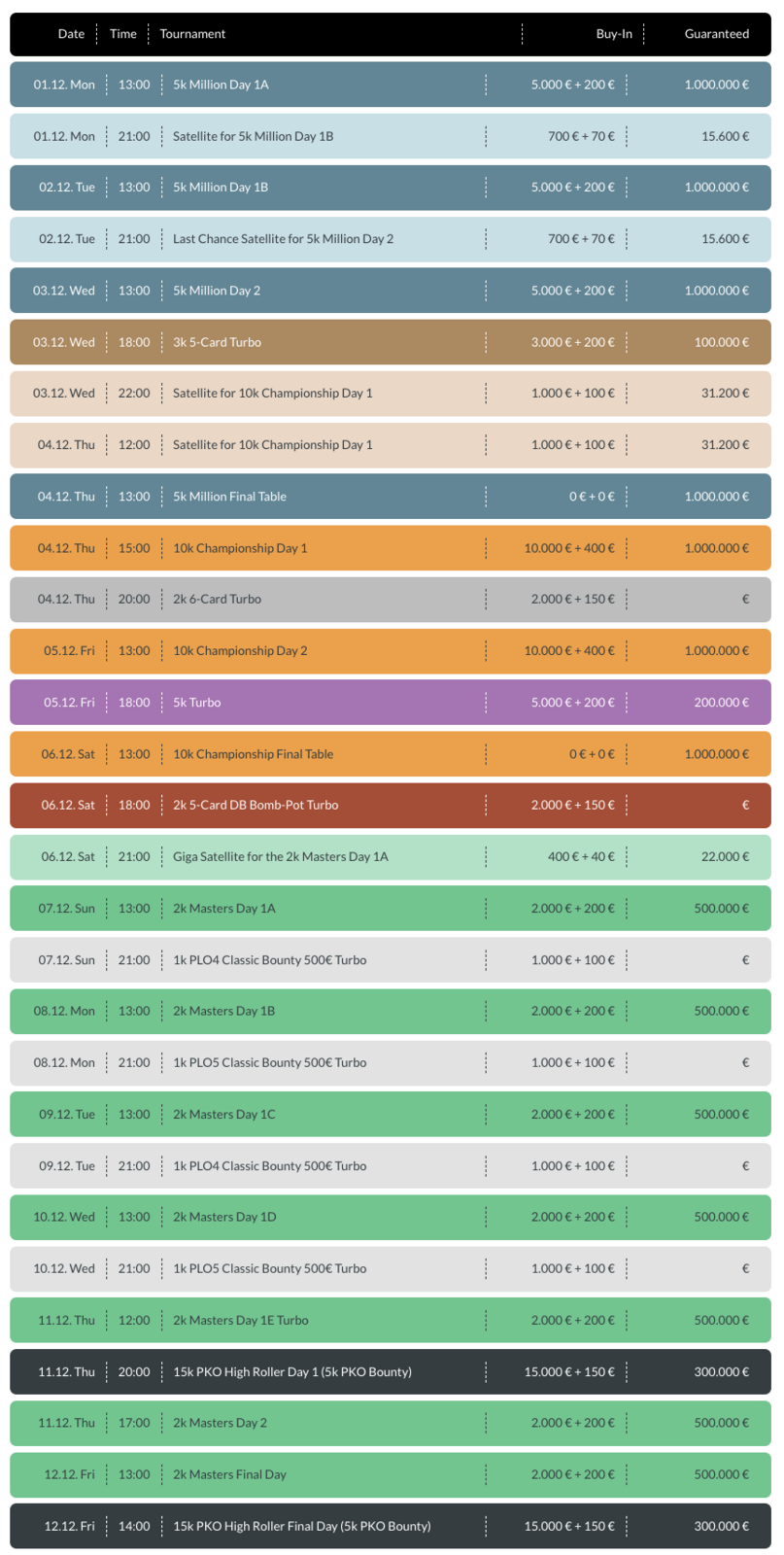The width and height of the screenshot is (784, 1555).
Task: Click the Tournament column header
Action: [192, 34]
